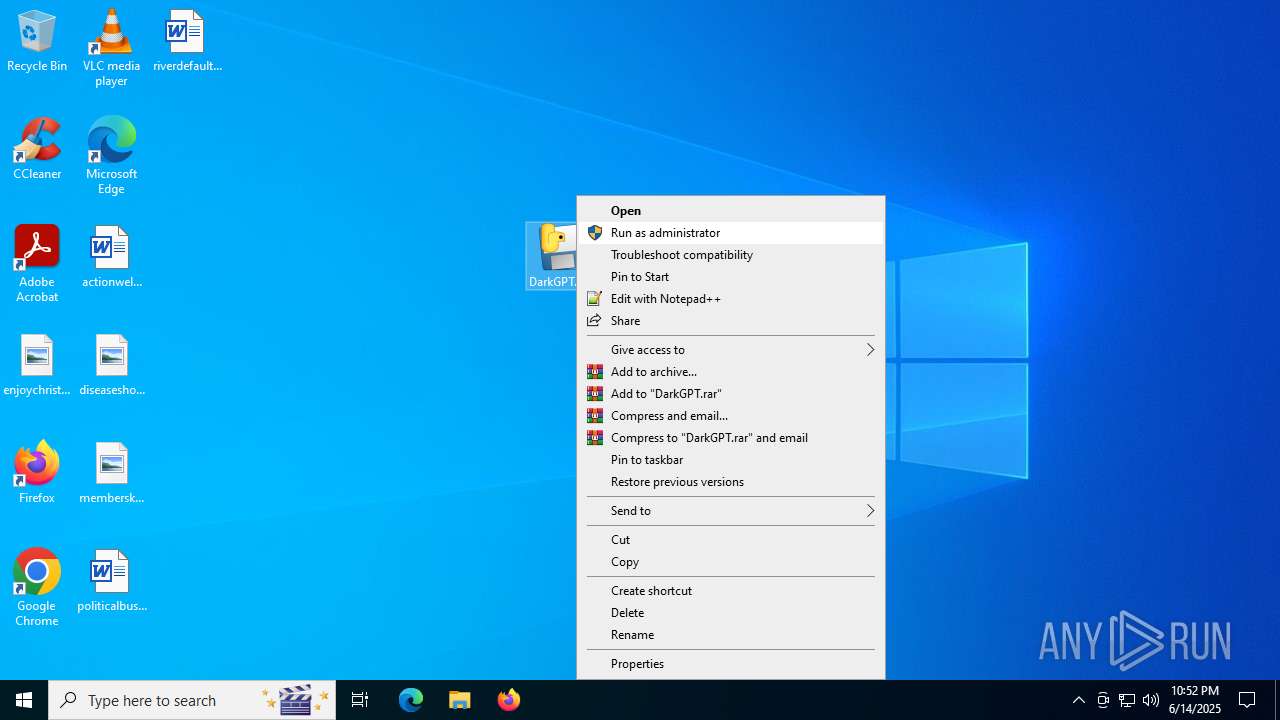The height and width of the screenshot is (720, 1280).
Task: Open File Explorer from taskbar
Action: [x=460, y=700]
